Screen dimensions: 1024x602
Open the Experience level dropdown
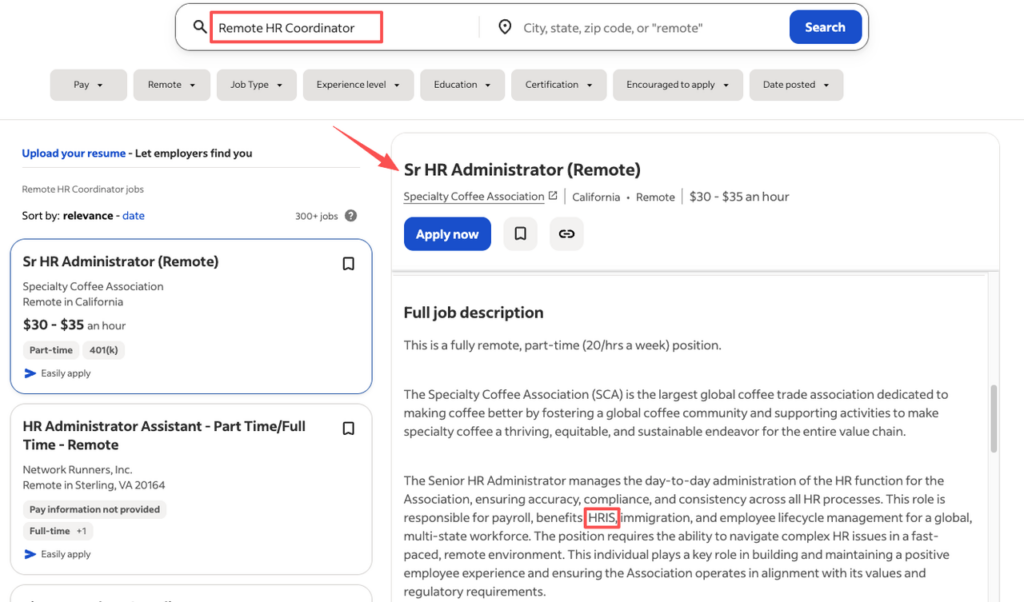[x=358, y=85]
